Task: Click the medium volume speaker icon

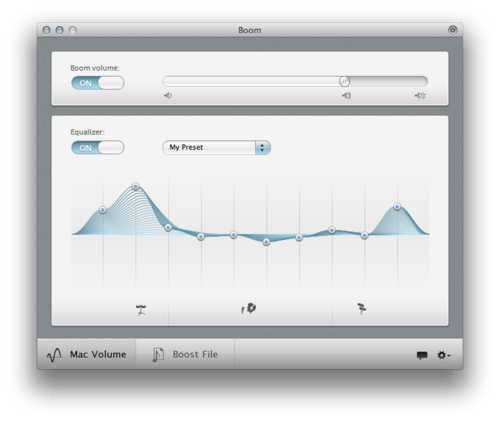Action: coord(346,96)
